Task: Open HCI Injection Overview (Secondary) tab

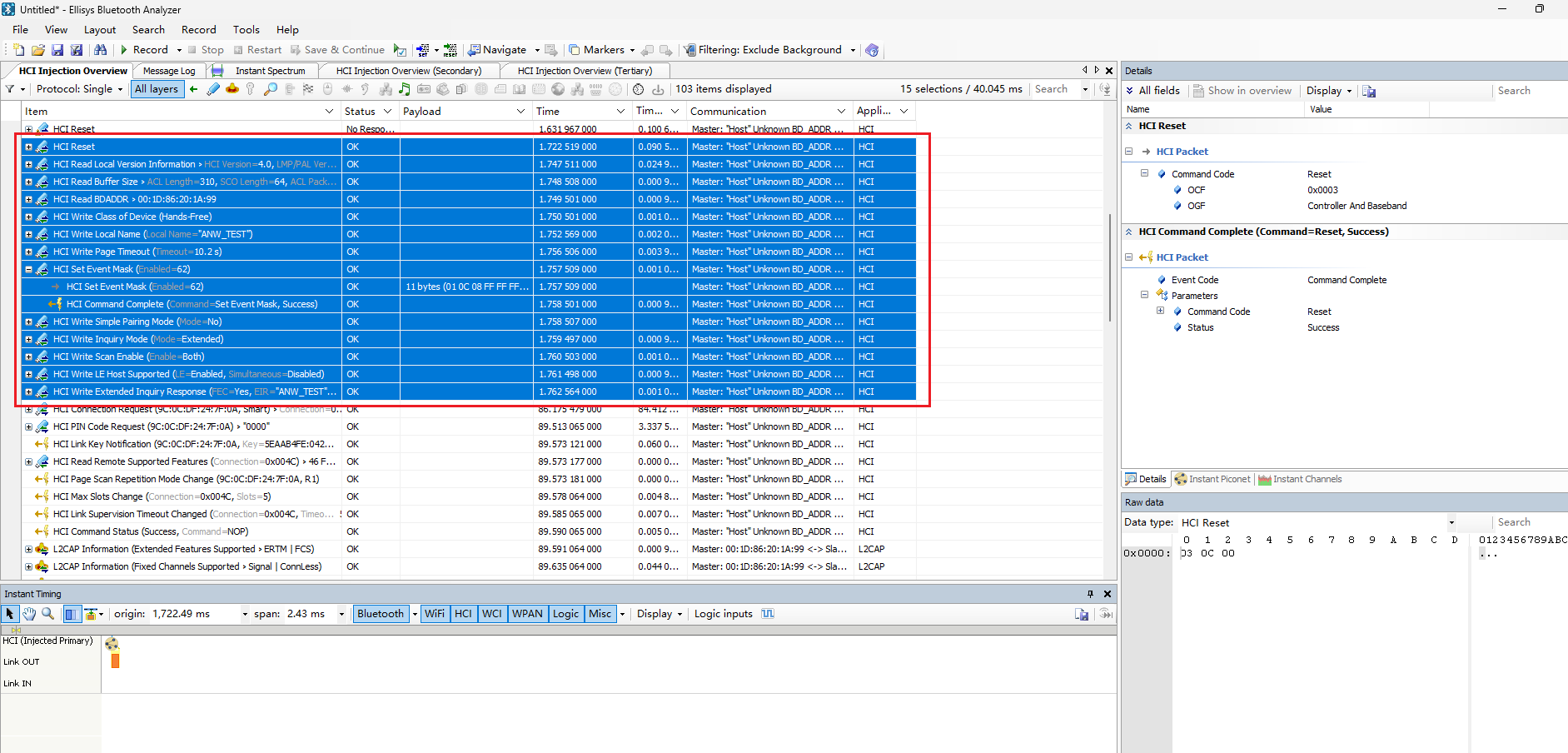Action: point(408,71)
